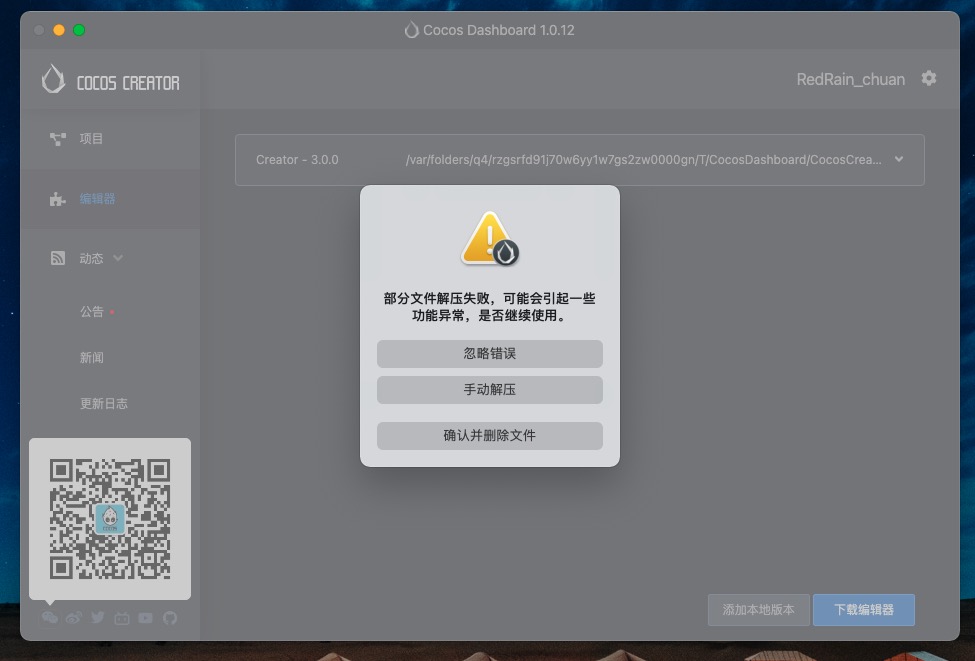Click the WeChat icon in sidebar footer
Image resolution: width=975 pixels, height=661 pixels.
pos(50,618)
